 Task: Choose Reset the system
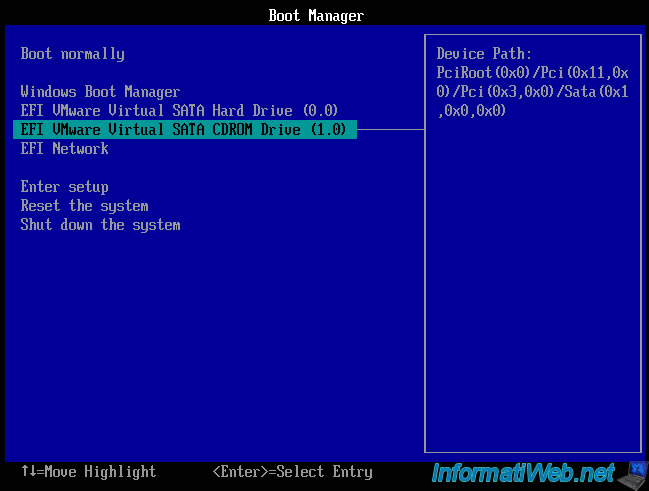tap(84, 206)
